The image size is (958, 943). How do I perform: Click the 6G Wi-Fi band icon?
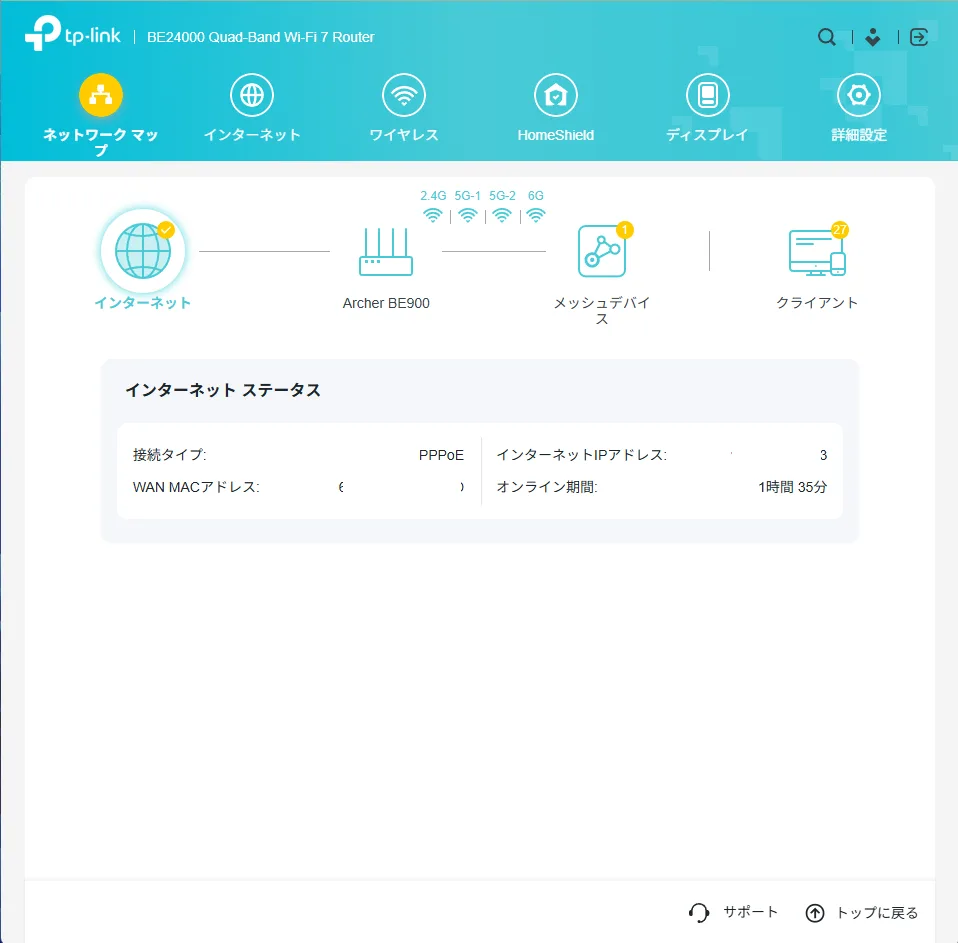pos(536,215)
